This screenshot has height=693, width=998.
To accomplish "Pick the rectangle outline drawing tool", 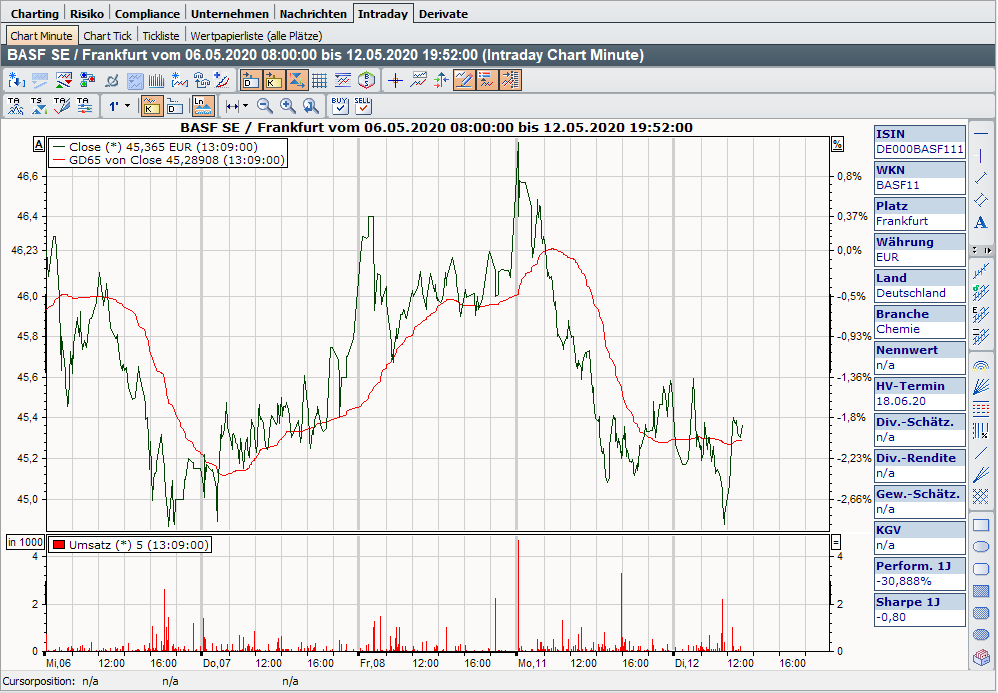I will tap(981, 524).
